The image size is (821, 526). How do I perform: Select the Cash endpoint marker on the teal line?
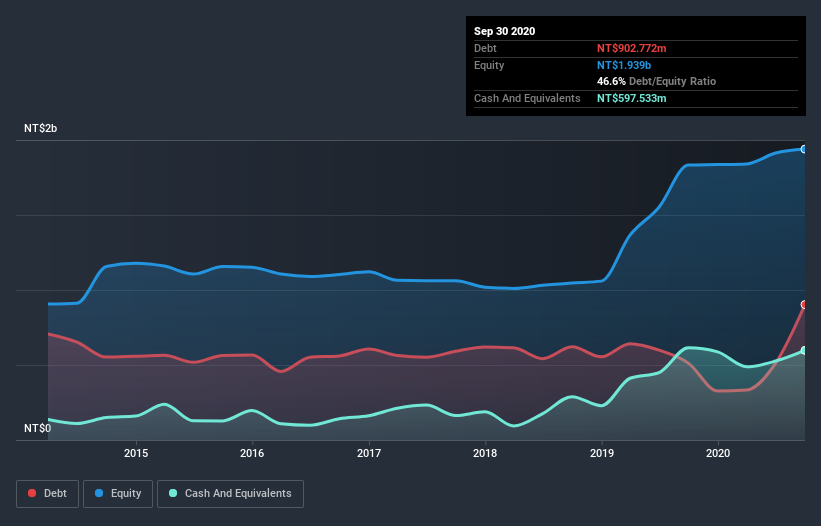[x=804, y=351]
